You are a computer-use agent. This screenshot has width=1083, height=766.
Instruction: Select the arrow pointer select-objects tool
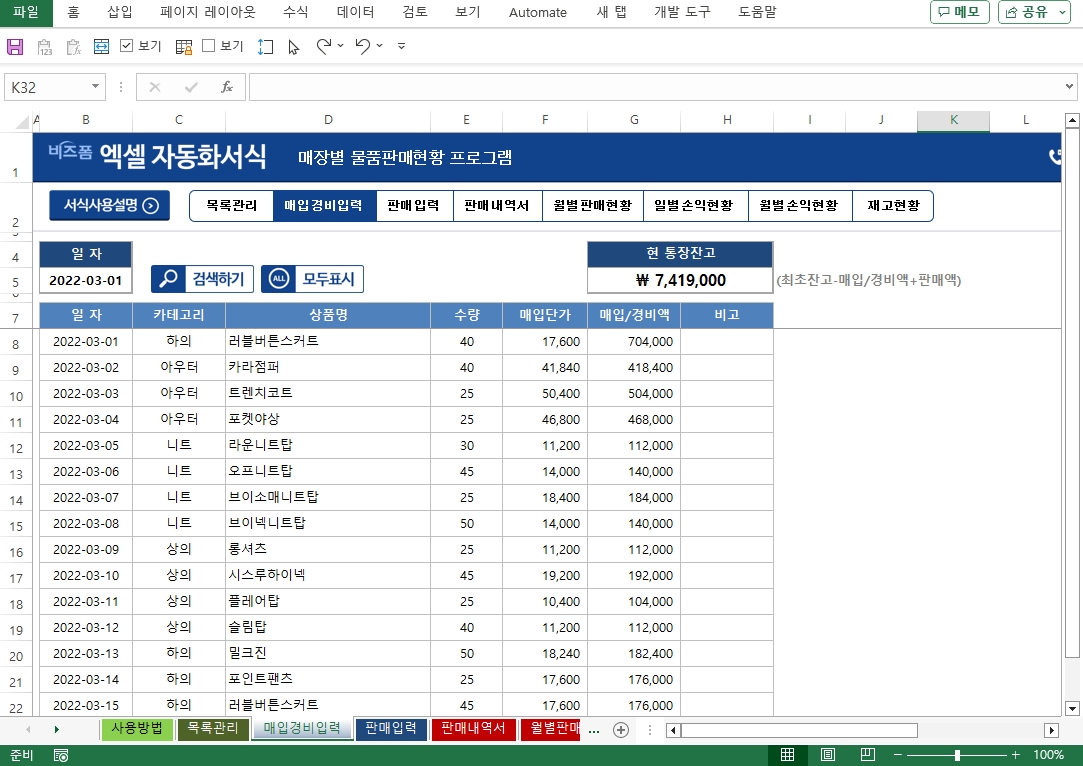point(293,46)
